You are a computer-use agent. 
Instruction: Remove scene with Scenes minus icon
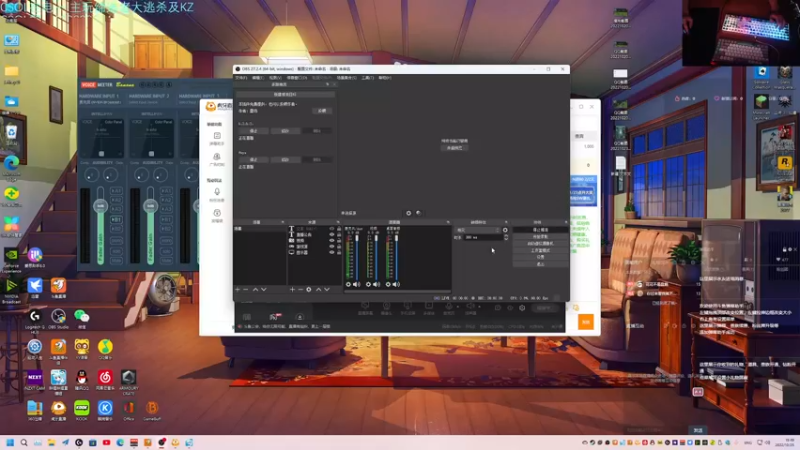click(246, 289)
